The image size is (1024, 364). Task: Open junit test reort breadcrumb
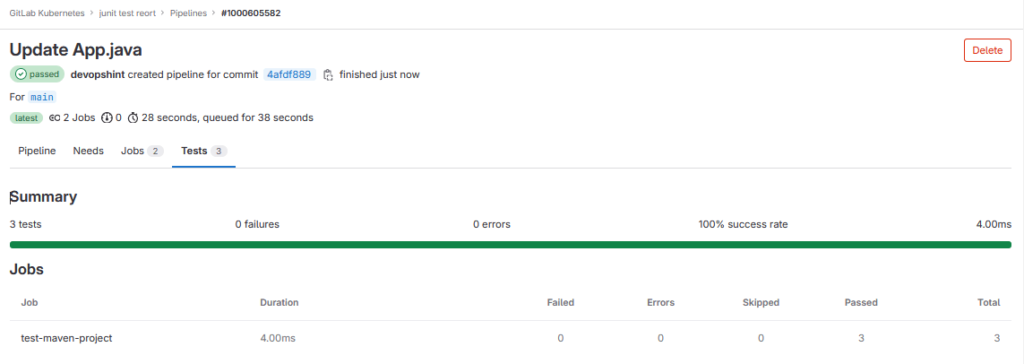[x=127, y=12]
